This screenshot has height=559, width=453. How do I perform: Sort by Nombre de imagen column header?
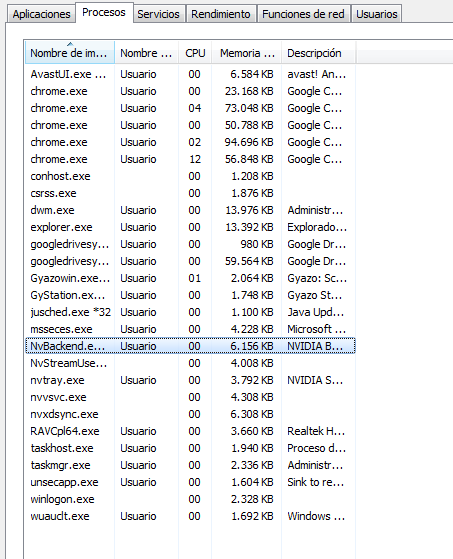click(x=70, y=53)
